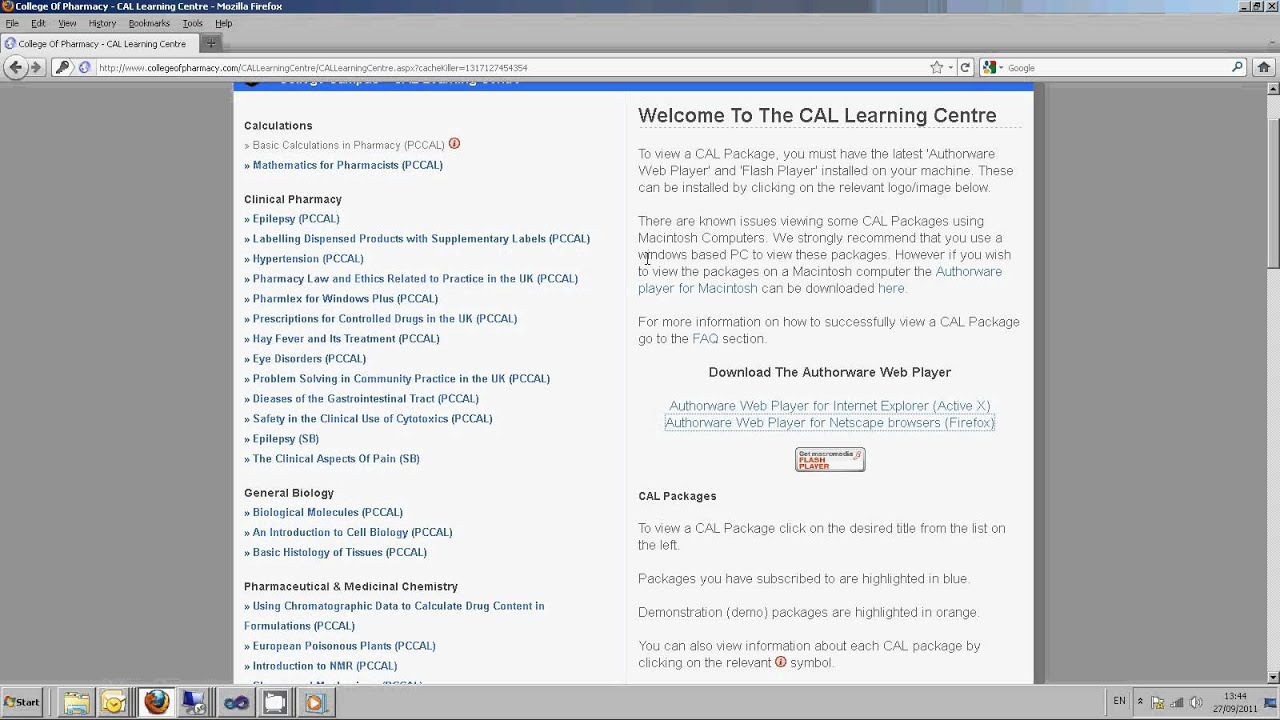This screenshot has height=720, width=1280.
Task: Open Pharmacy Law and Ethics Related to Practice
Action: (415, 278)
